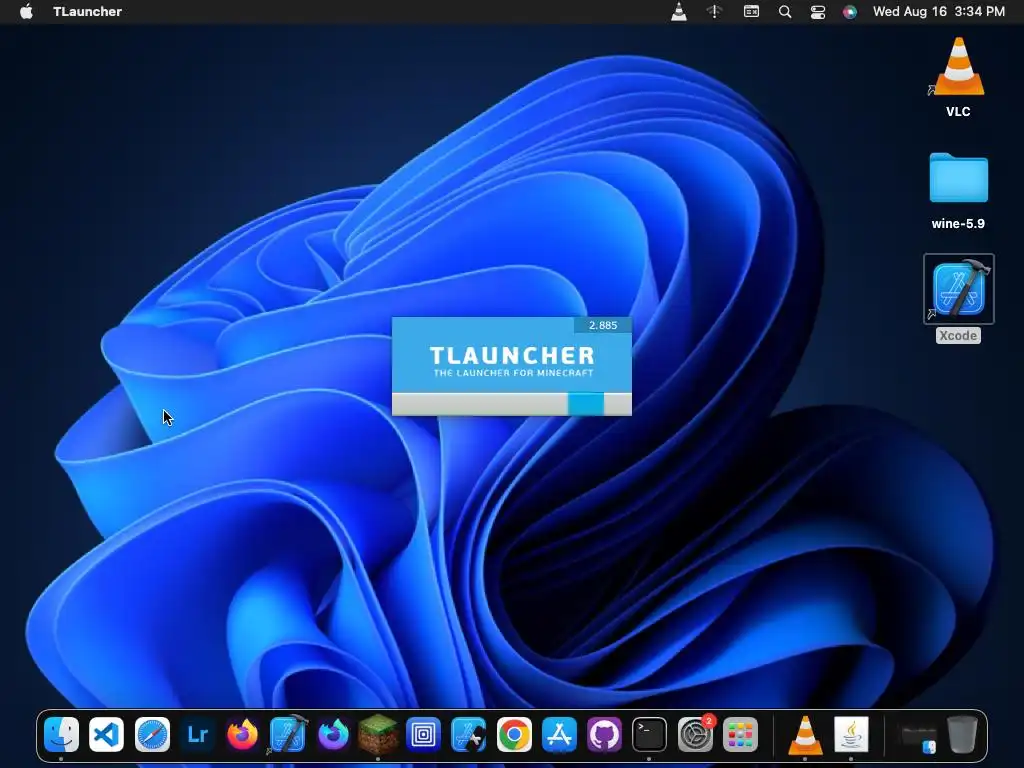Open Terminal from the Dock
This screenshot has width=1024, height=768.
tap(650, 734)
